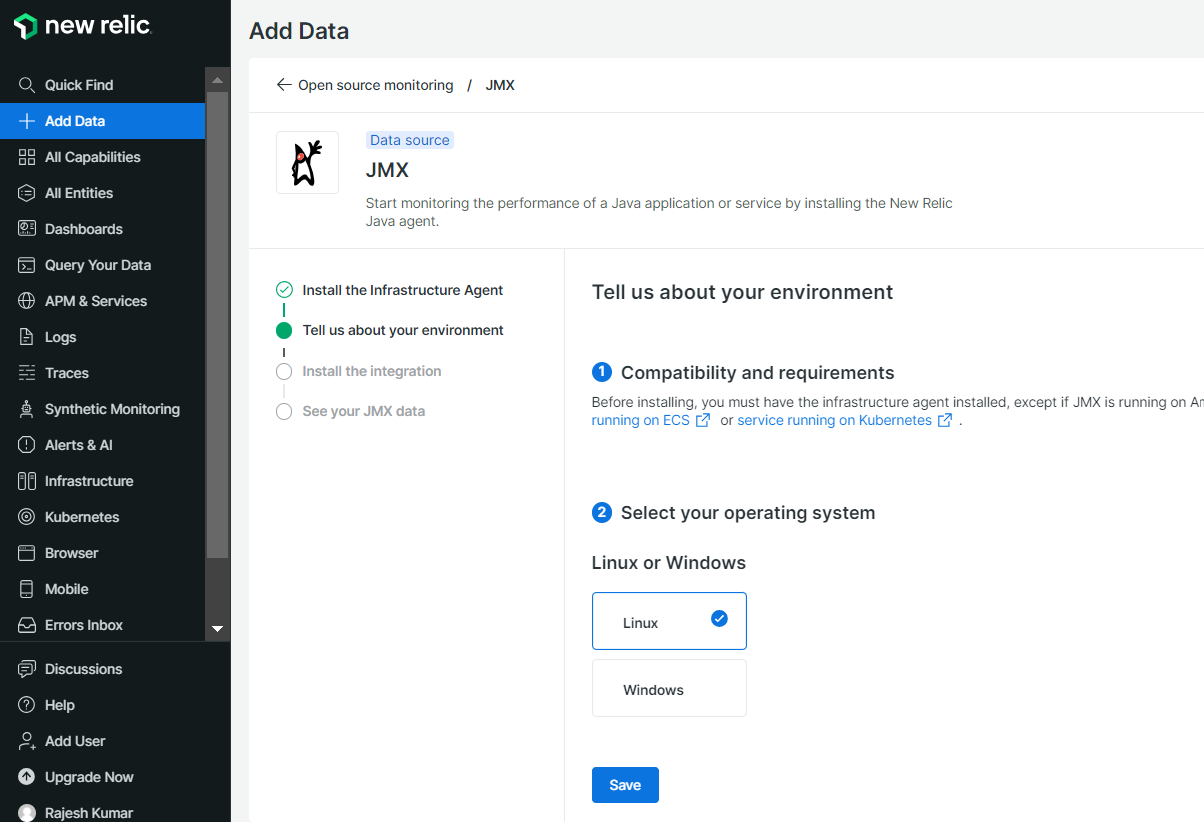The width and height of the screenshot is (1204, 822).
Task: Choose the Windows operating system option
Action: tap(669, 688)
